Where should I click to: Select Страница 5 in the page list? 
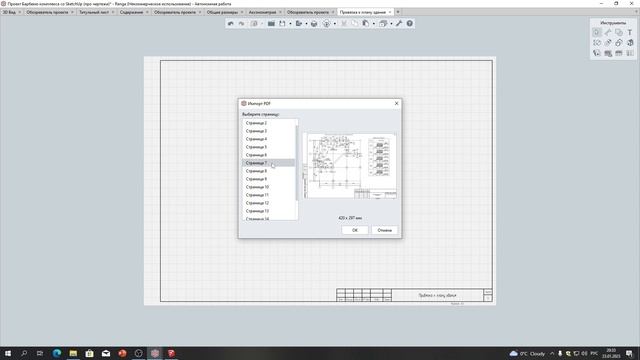tap(269, 147)
